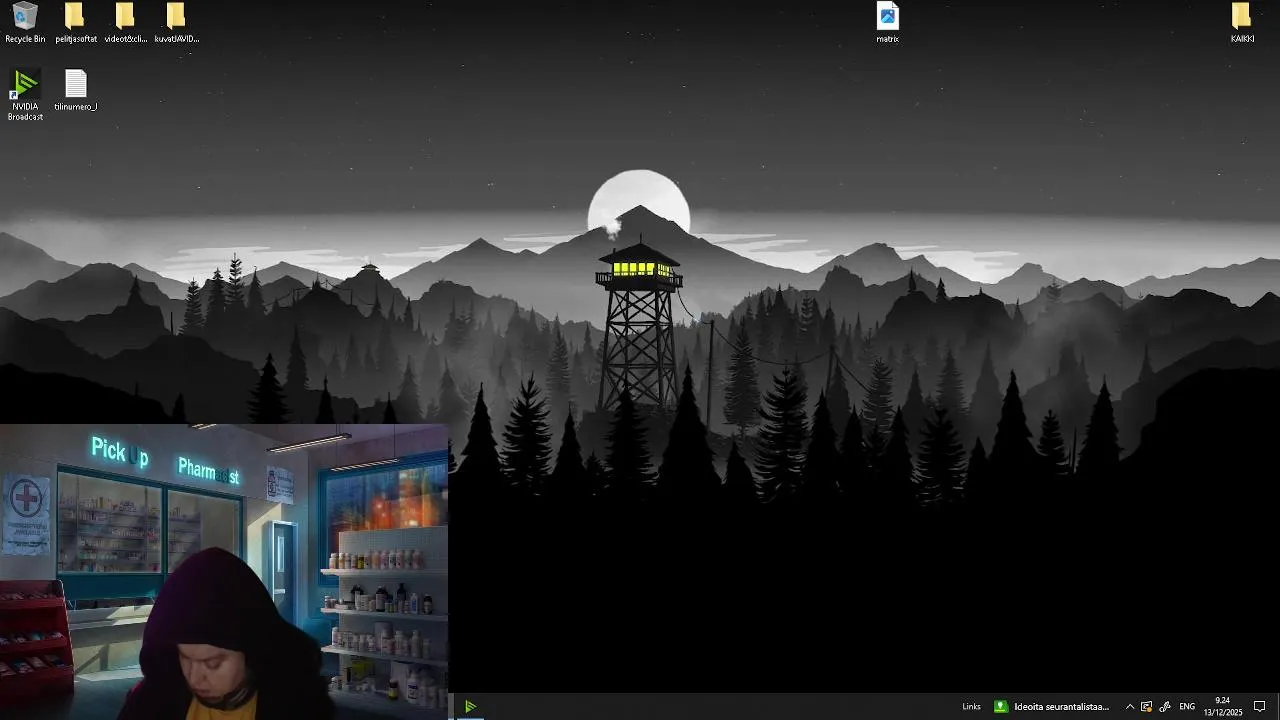This screenshot has width=1280, height=720.
Task: Open the clock showing 9.24 13/12/2025
Action: click(x=1223, y=707)
